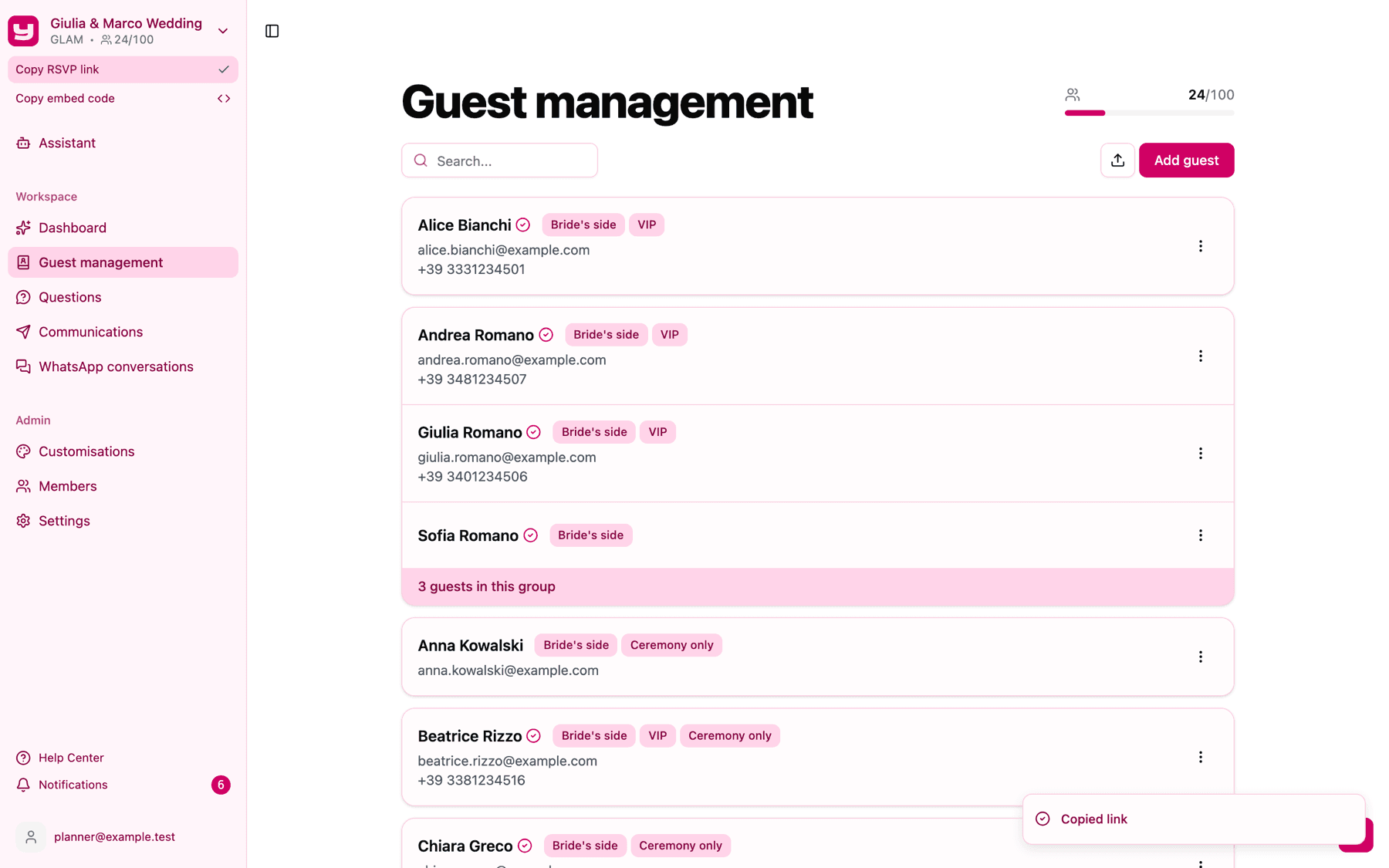Click the VIP tag on Alice Bianchi
Image resolution: width=1389 pixels, height=868 pixels.
(647, 225)
